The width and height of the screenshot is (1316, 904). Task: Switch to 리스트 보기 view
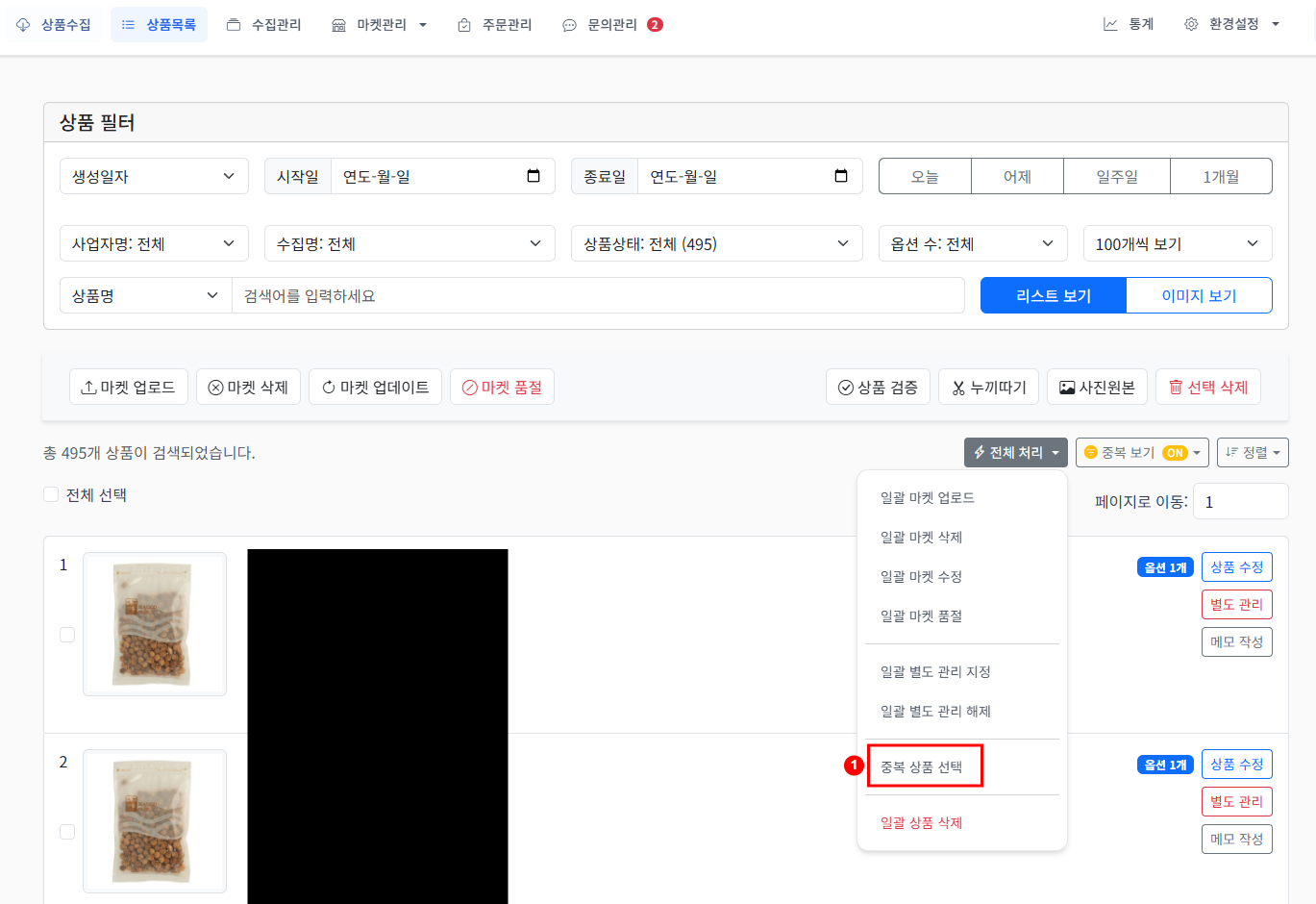(x=1054, y=295)
